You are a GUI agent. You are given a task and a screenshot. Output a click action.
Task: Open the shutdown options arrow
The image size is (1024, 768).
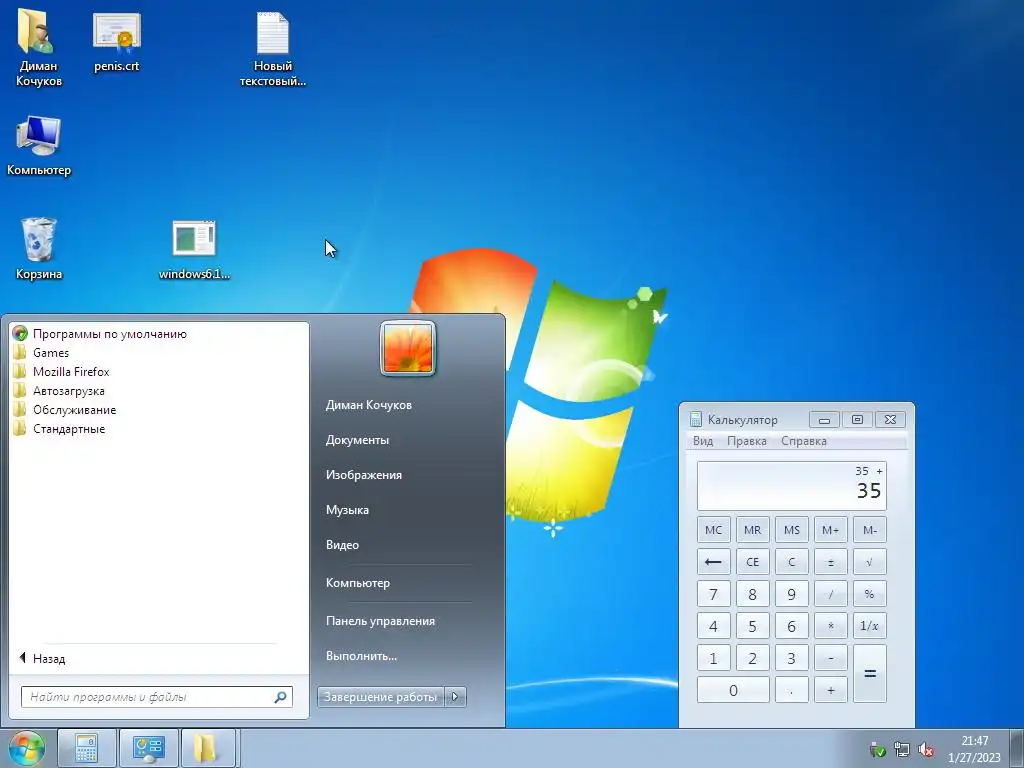point(455,697)
